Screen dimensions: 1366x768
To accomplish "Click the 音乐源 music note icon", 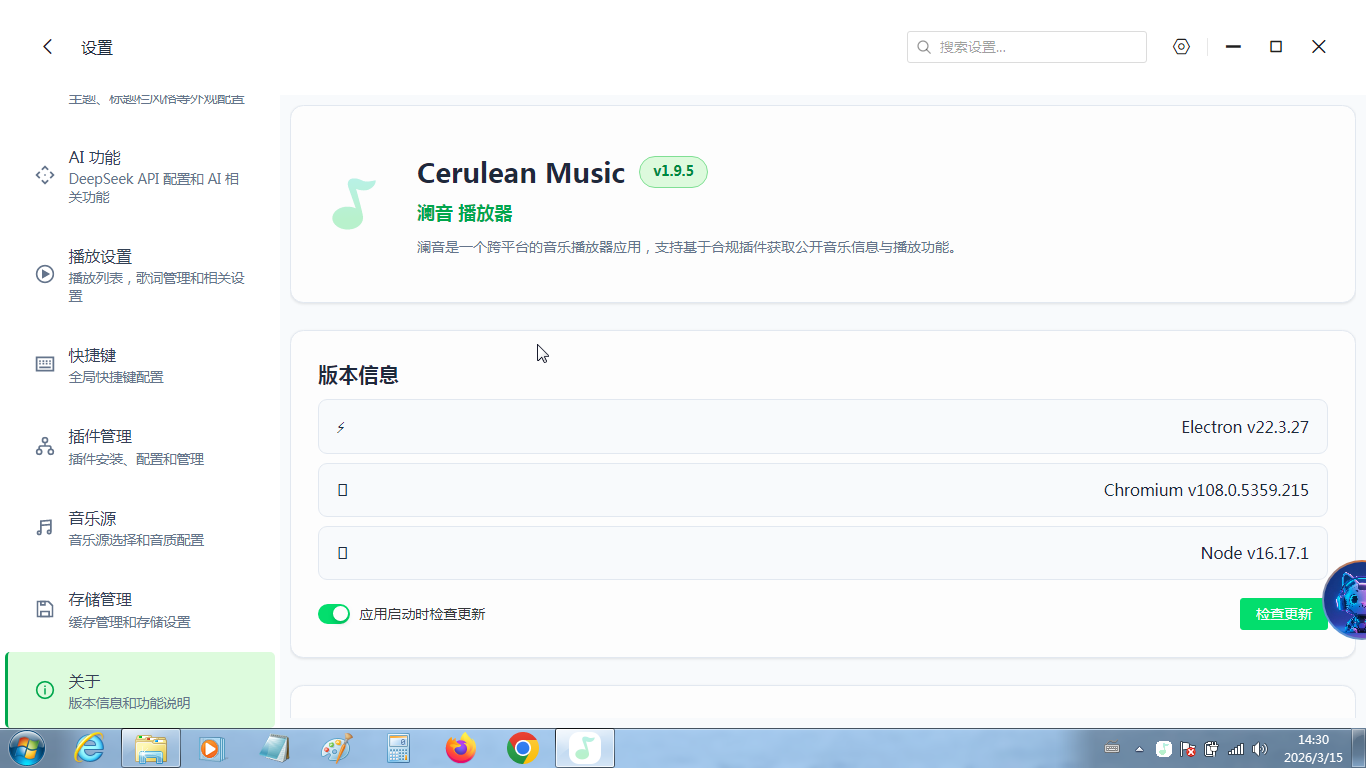I will click(45, 527).
